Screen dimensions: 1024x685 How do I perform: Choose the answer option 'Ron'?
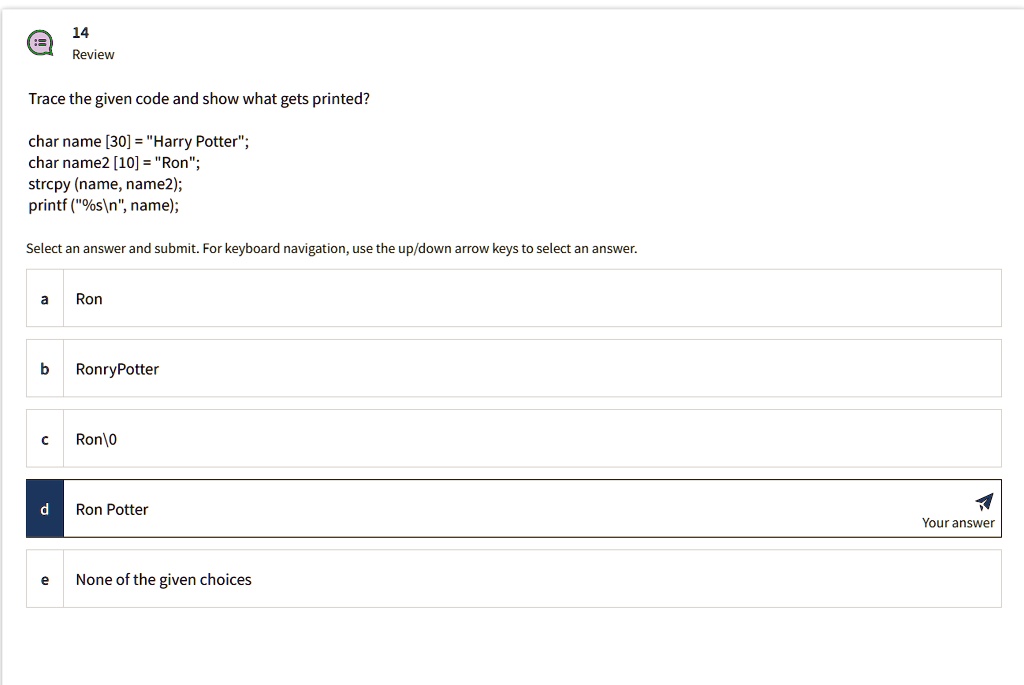pyautogui.click(x=513, y=298)
